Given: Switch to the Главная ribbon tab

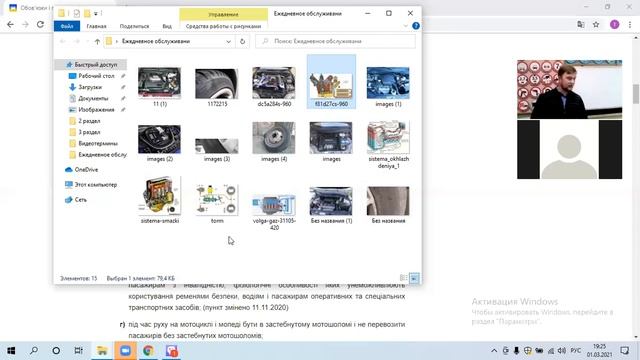Looking at the screenshot, I should tap(96, 26).
